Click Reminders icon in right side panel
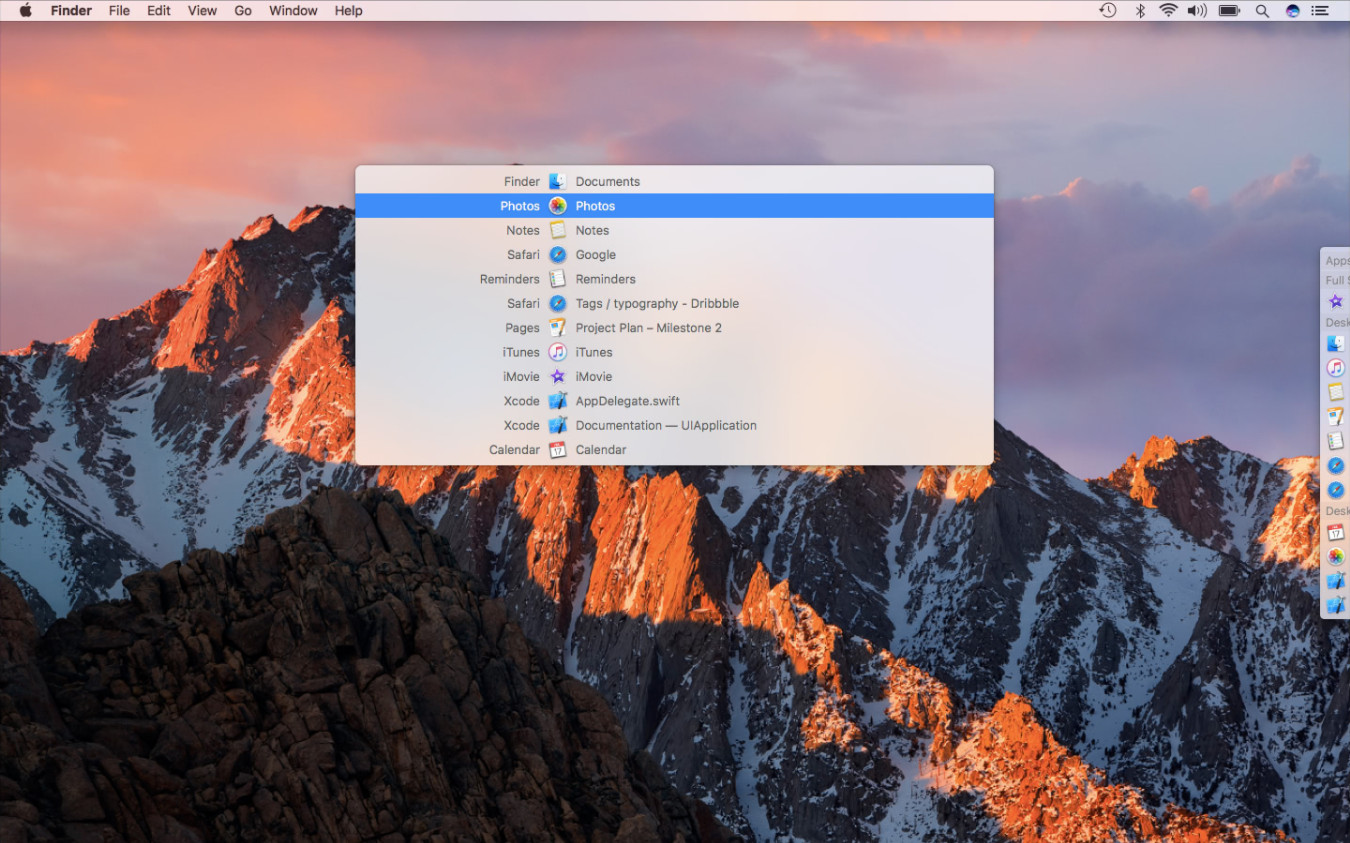The height and width of the screenshot is (843, 1350). [1335, 441]
